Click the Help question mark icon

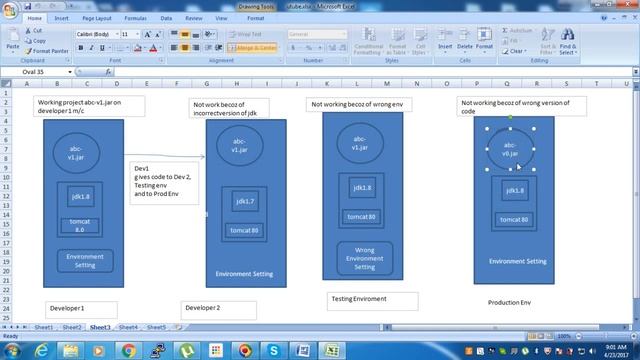604,18
